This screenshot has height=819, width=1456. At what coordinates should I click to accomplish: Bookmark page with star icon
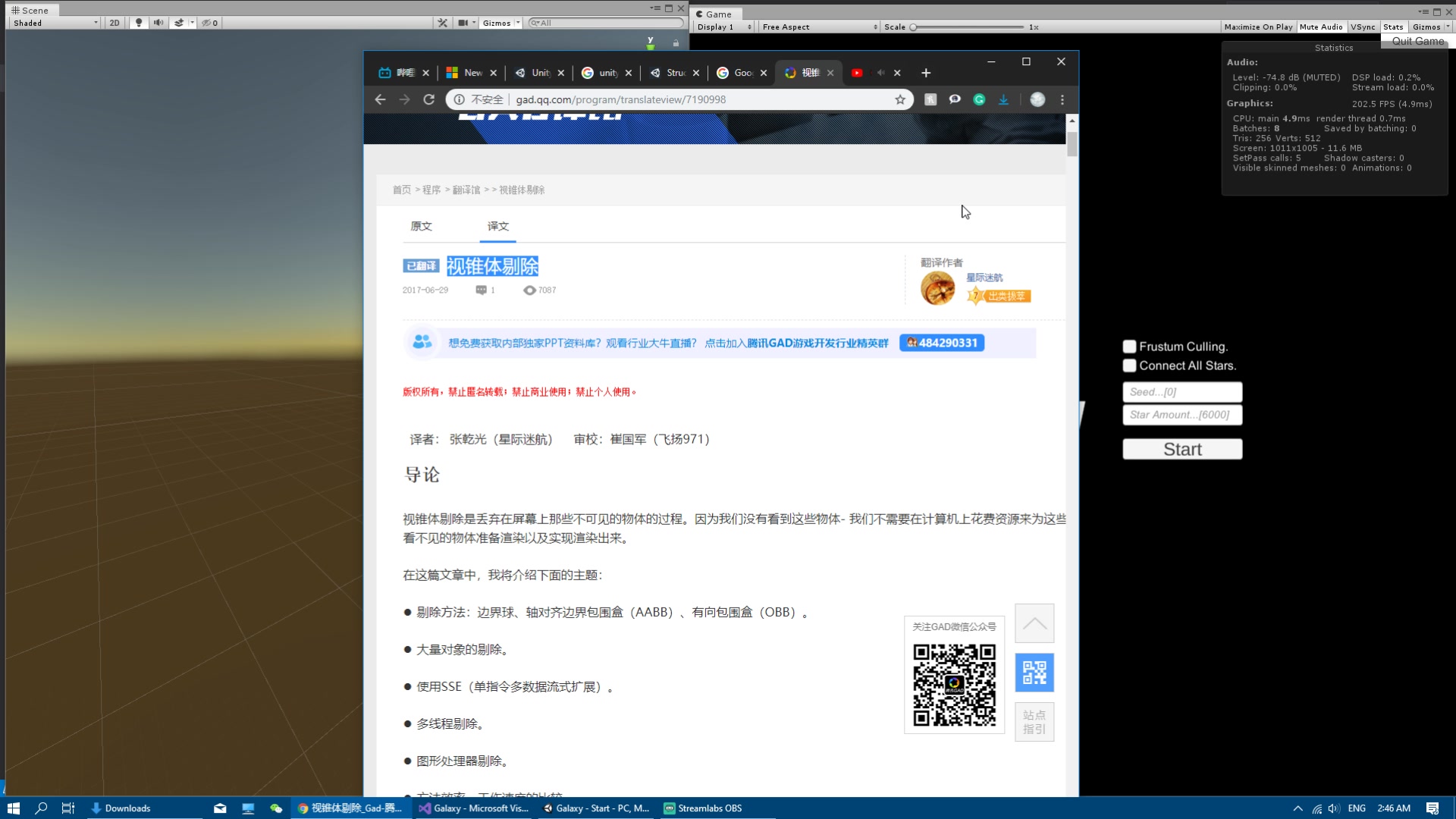(900, 99)
